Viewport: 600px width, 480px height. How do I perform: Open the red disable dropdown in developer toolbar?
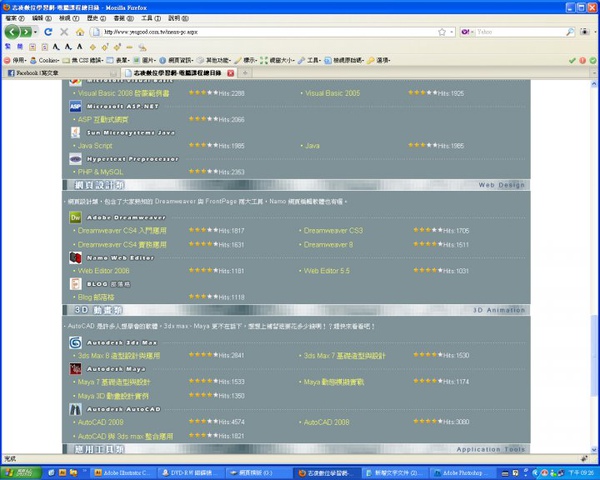click(15, 60)
